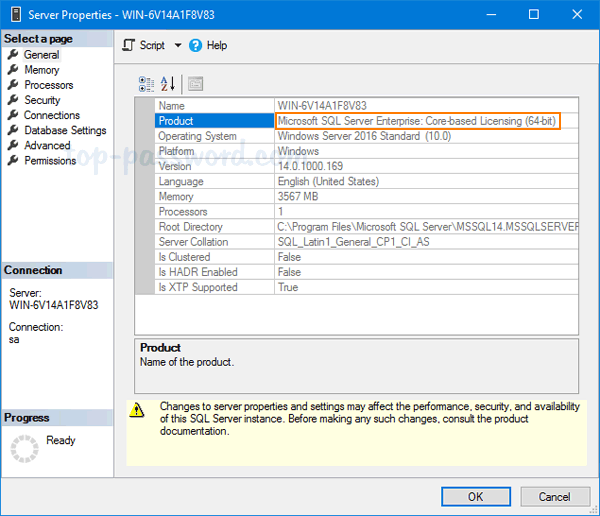Click the Server Properties window title icon

[15, 15]
